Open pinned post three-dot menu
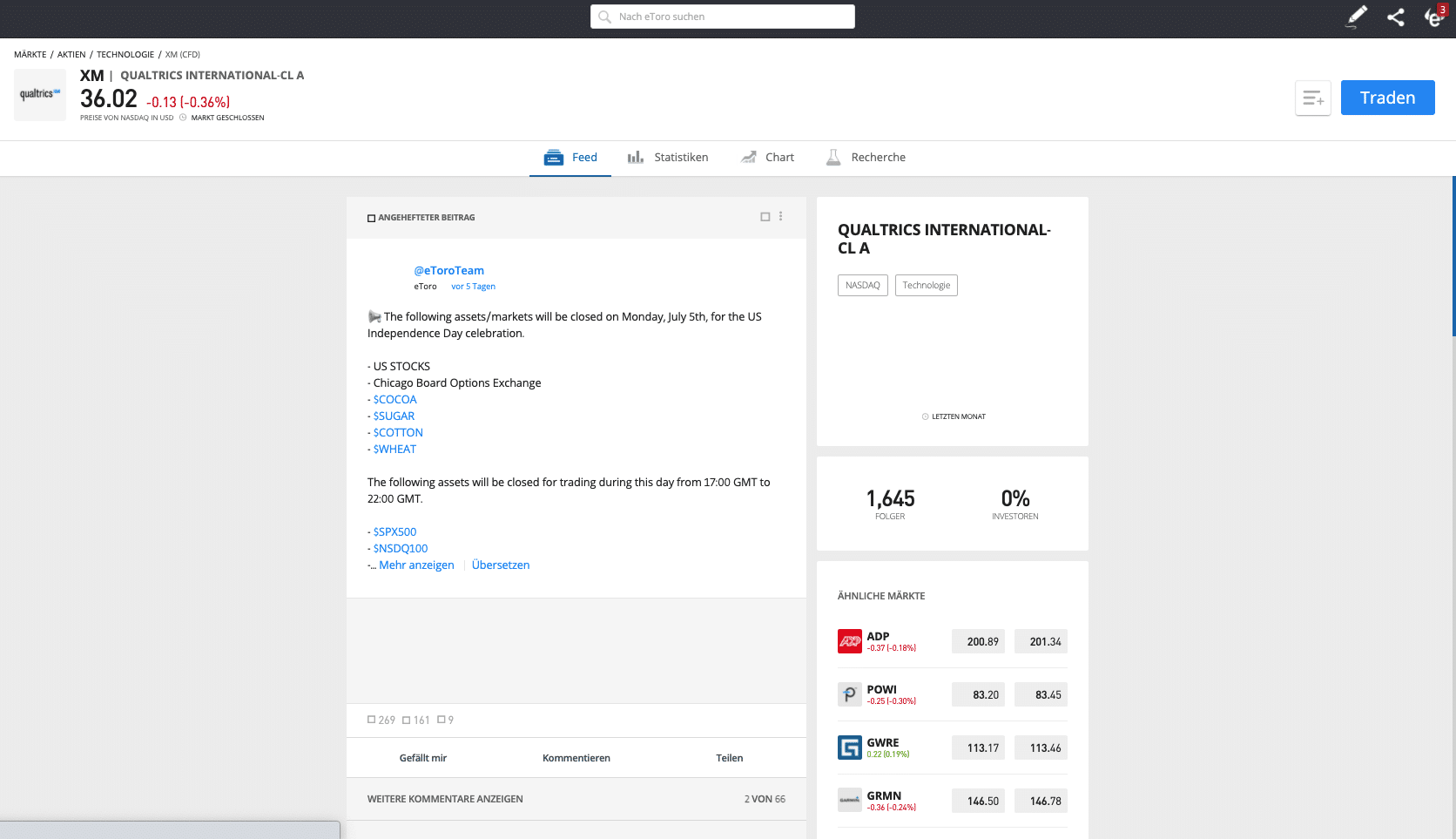The width and height of the screenshot is (1456, 839). [780, 216]
